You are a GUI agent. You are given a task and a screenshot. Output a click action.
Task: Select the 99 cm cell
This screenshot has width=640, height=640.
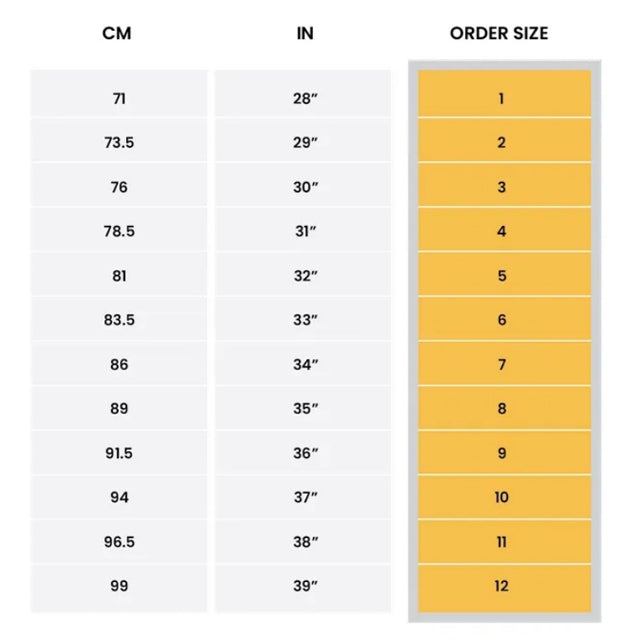pyautogui.click(x=119, y=587)
